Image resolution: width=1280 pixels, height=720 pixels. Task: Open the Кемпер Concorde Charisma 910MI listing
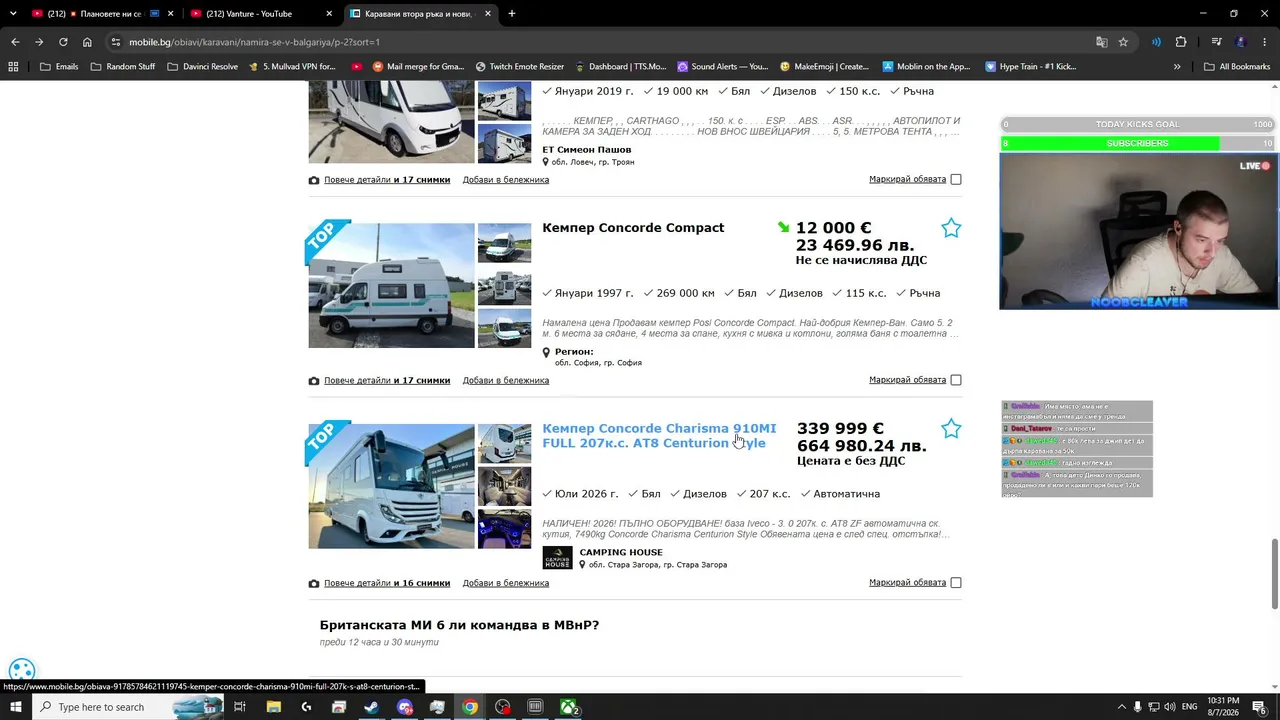(x=659, y=436)
